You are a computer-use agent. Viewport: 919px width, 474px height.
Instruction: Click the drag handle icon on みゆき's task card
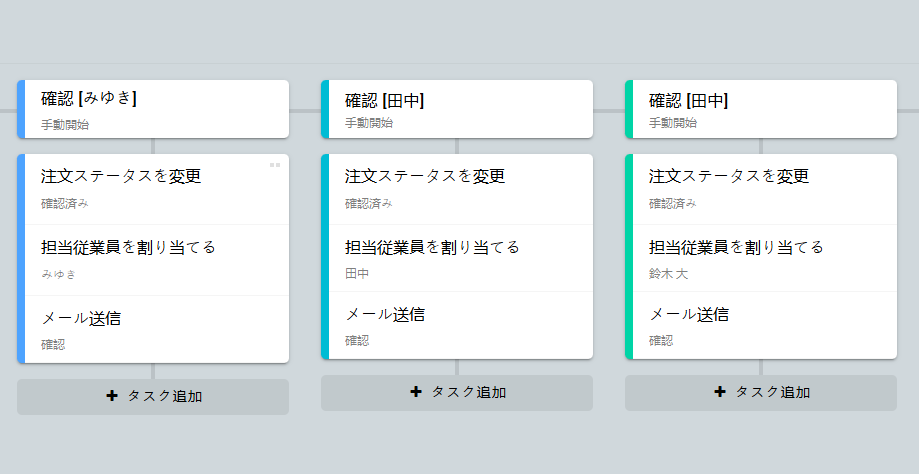(x=275, y=165)
